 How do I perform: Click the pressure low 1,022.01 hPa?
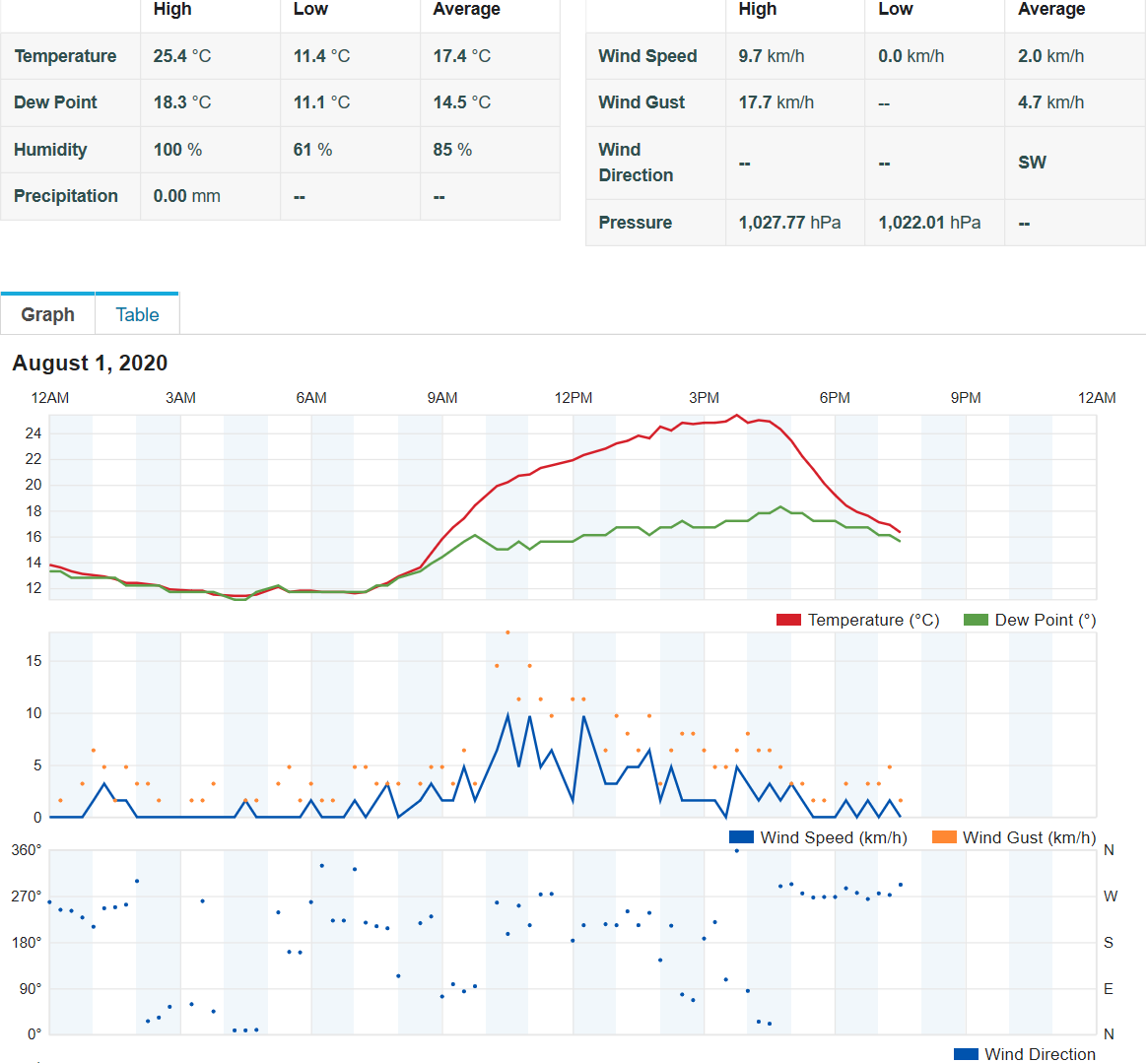pyautogui.click(x=930, y=223)
